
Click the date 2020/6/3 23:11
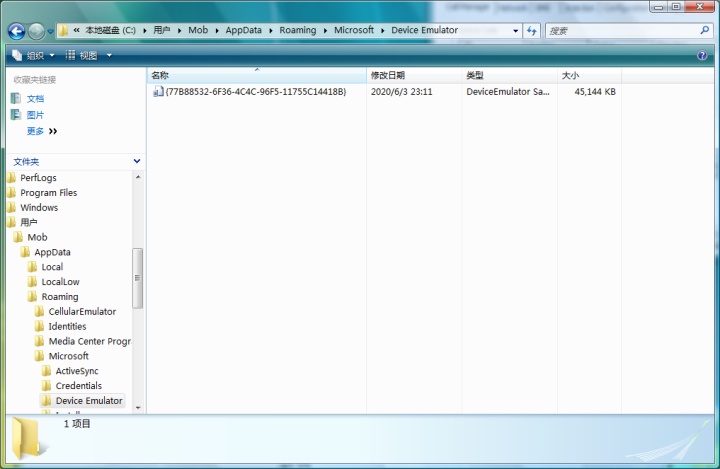(x=401, y=92)
